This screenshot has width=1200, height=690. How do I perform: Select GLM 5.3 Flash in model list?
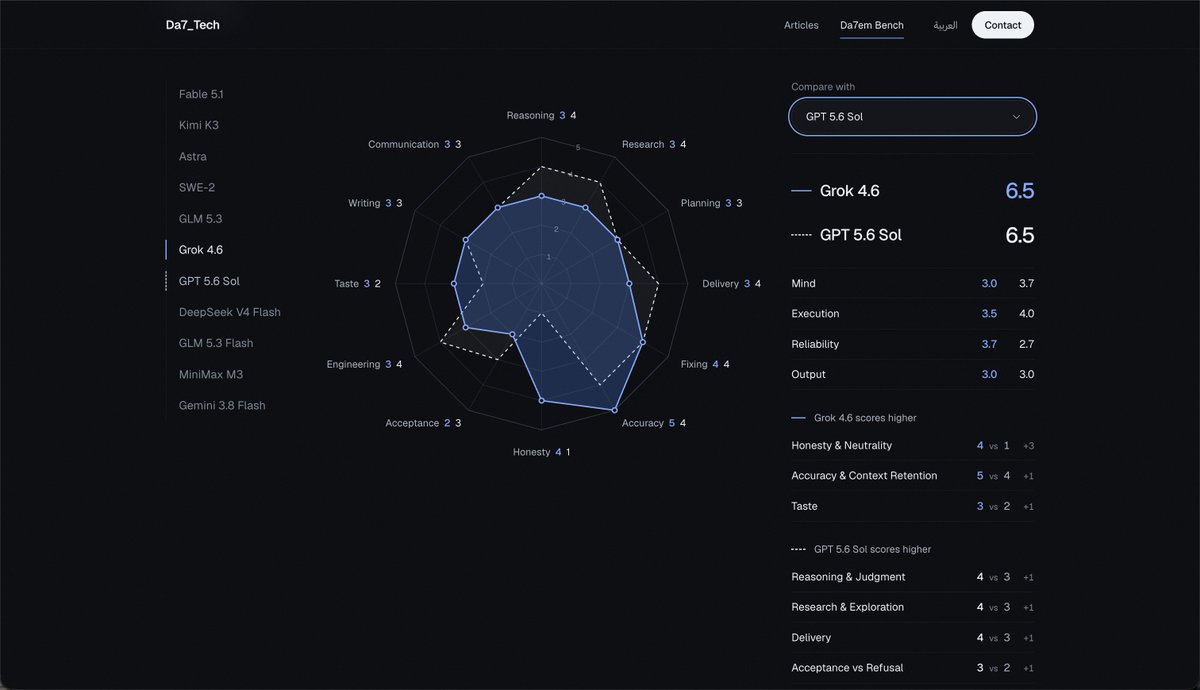pyautogui.click(x=216, y=343)
